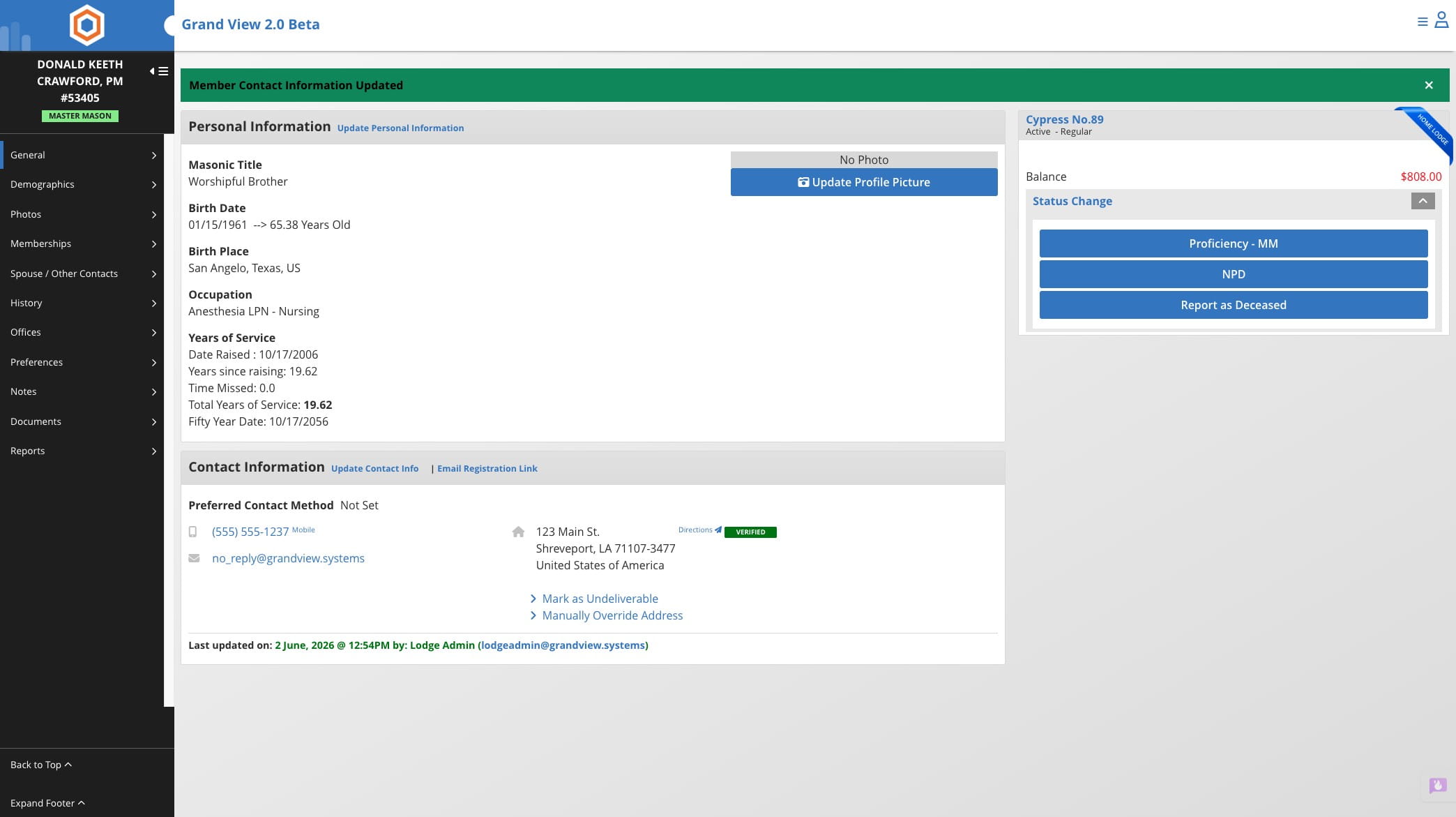Click Email Registration Link
This screenshot has height=817, width=1456.
pos(487,469)
